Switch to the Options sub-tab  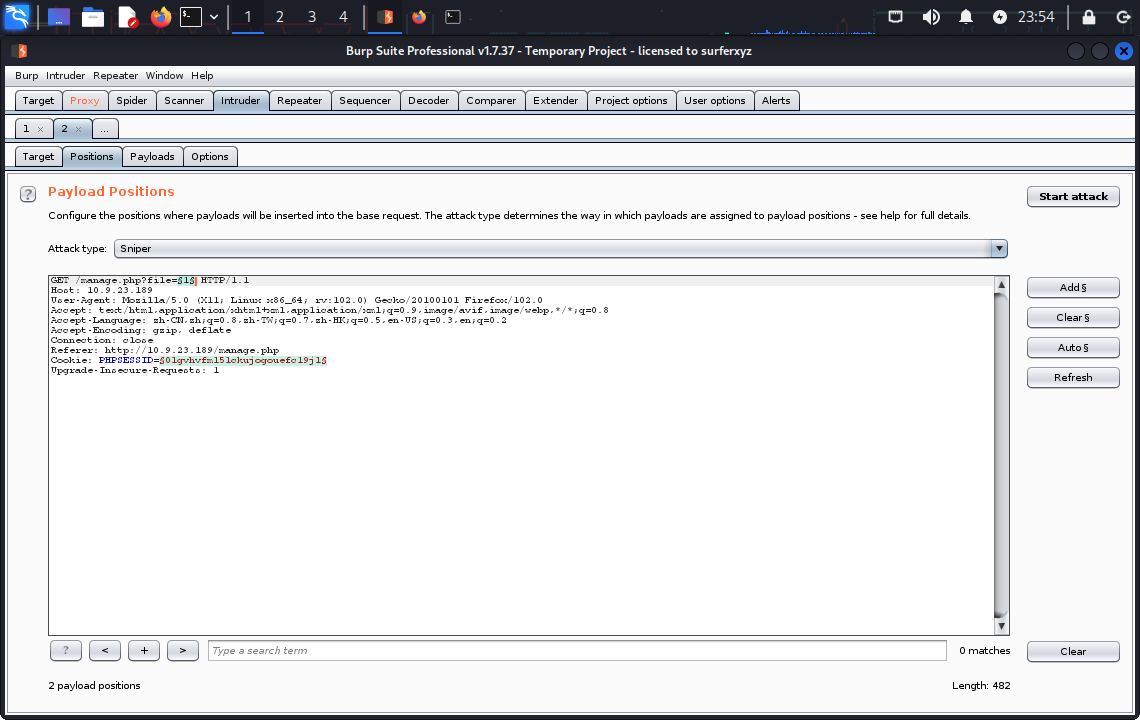(x=210, y=156)
